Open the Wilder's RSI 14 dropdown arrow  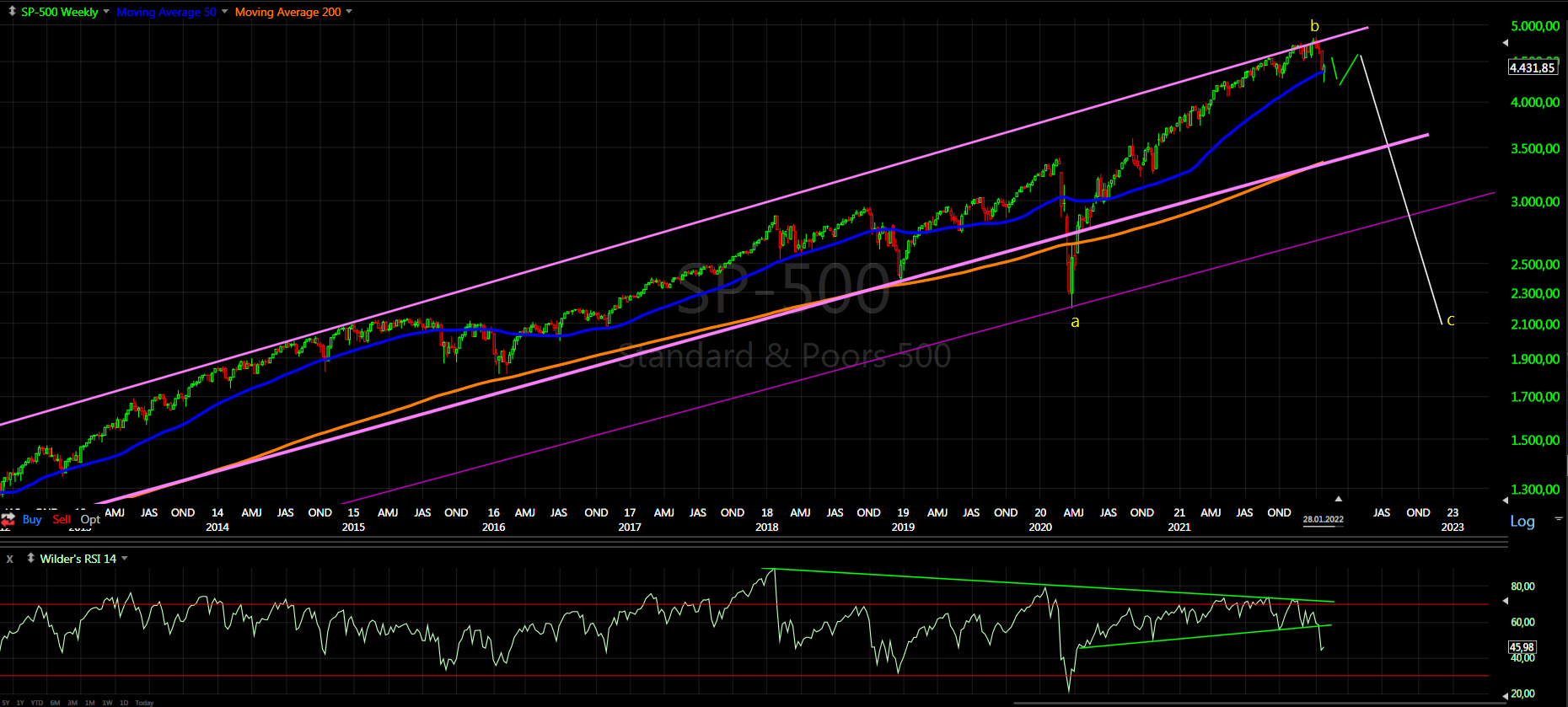125,559
